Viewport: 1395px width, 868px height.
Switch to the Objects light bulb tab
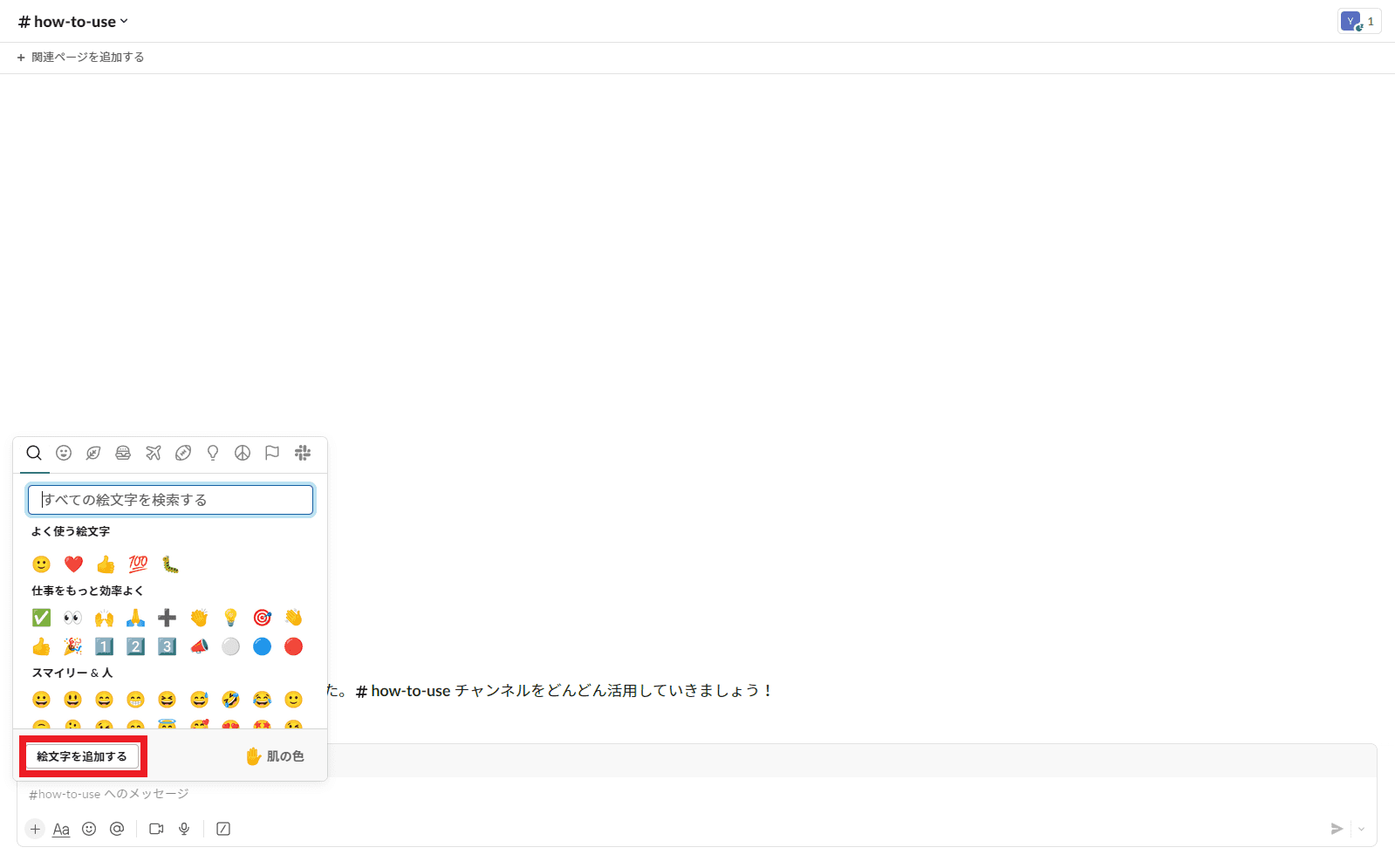[x=213, y=453]
